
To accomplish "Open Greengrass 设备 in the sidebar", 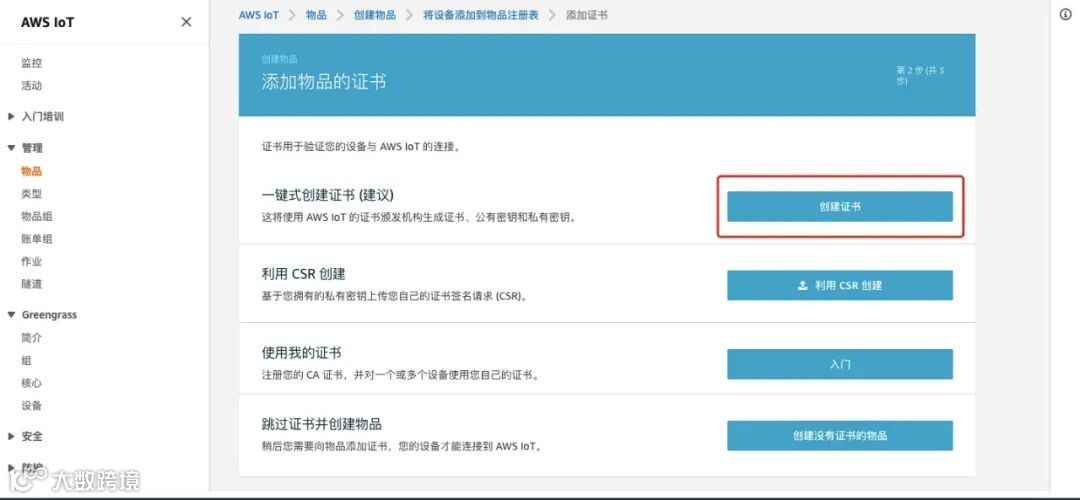I will [x=32, y=406].
